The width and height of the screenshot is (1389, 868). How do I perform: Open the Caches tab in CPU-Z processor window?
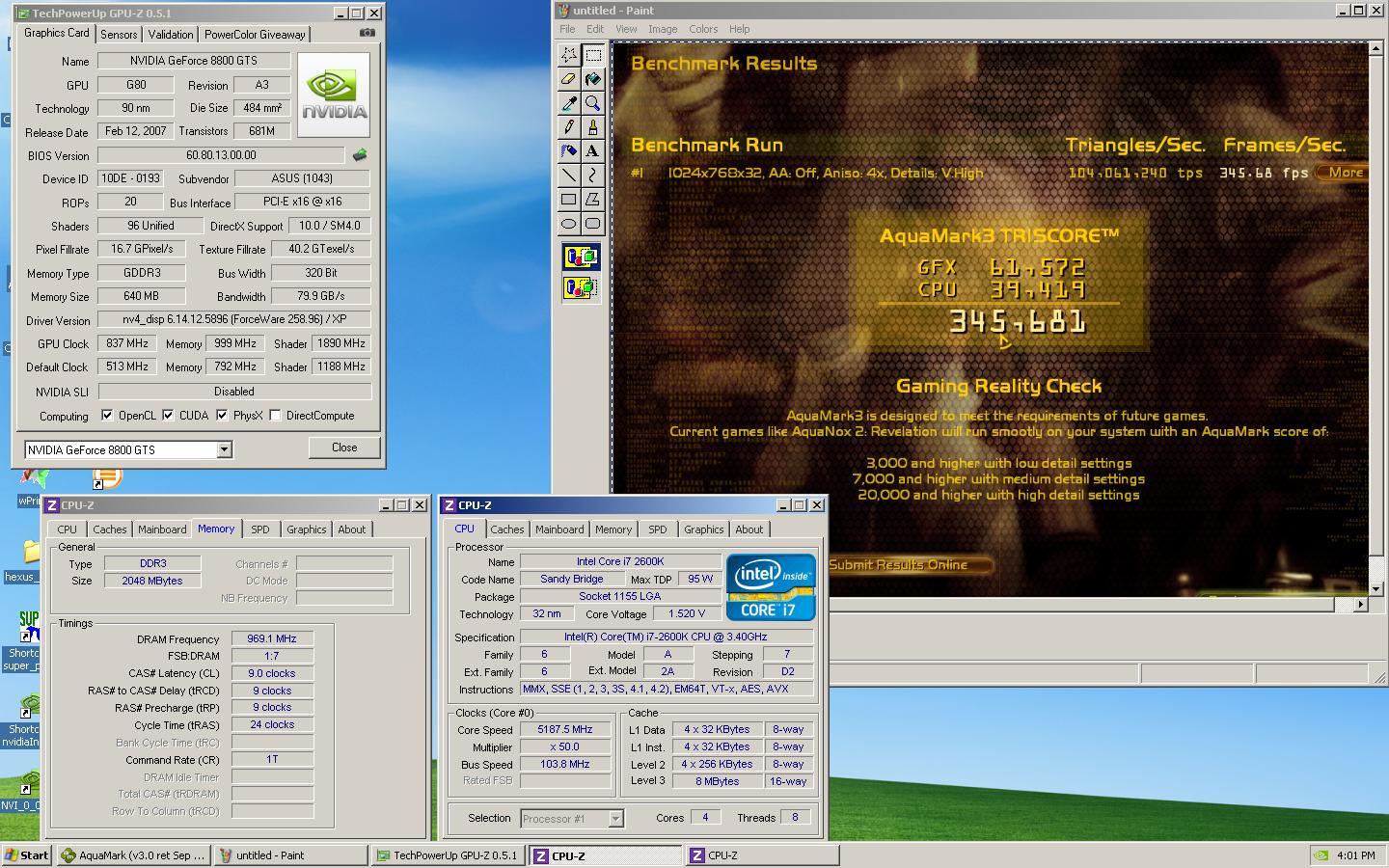click(x=507, y=529)
